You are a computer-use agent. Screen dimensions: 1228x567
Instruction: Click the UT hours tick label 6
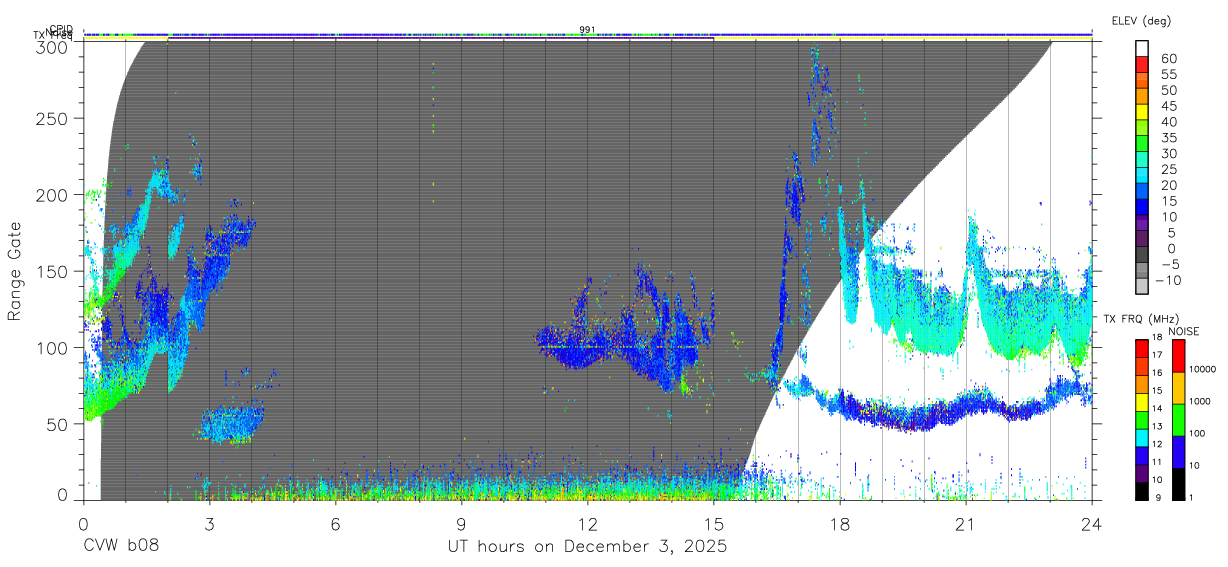[x=335, y=524]
